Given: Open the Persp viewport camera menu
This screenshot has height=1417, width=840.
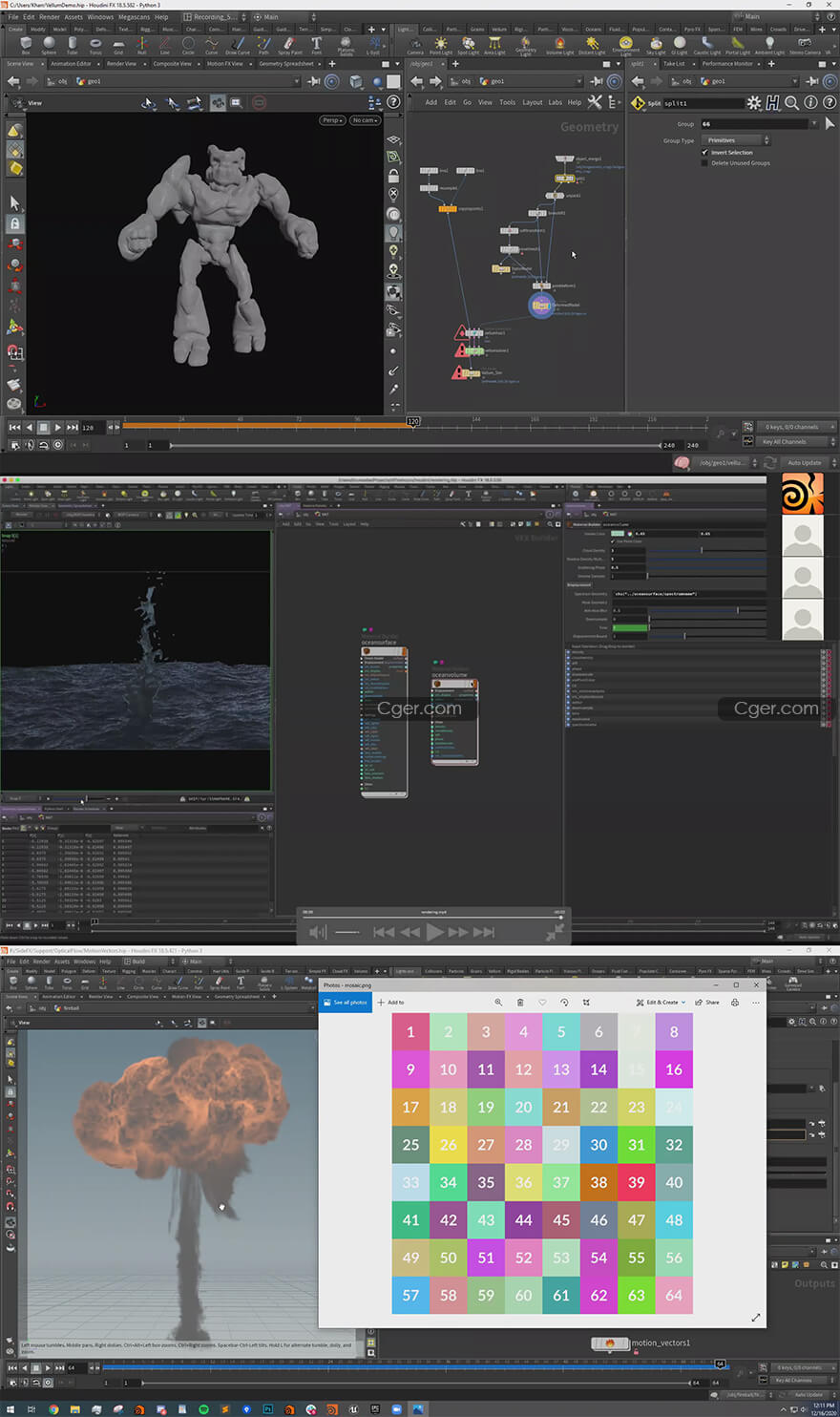Looking at the screenshot, I should coord(332,120).
